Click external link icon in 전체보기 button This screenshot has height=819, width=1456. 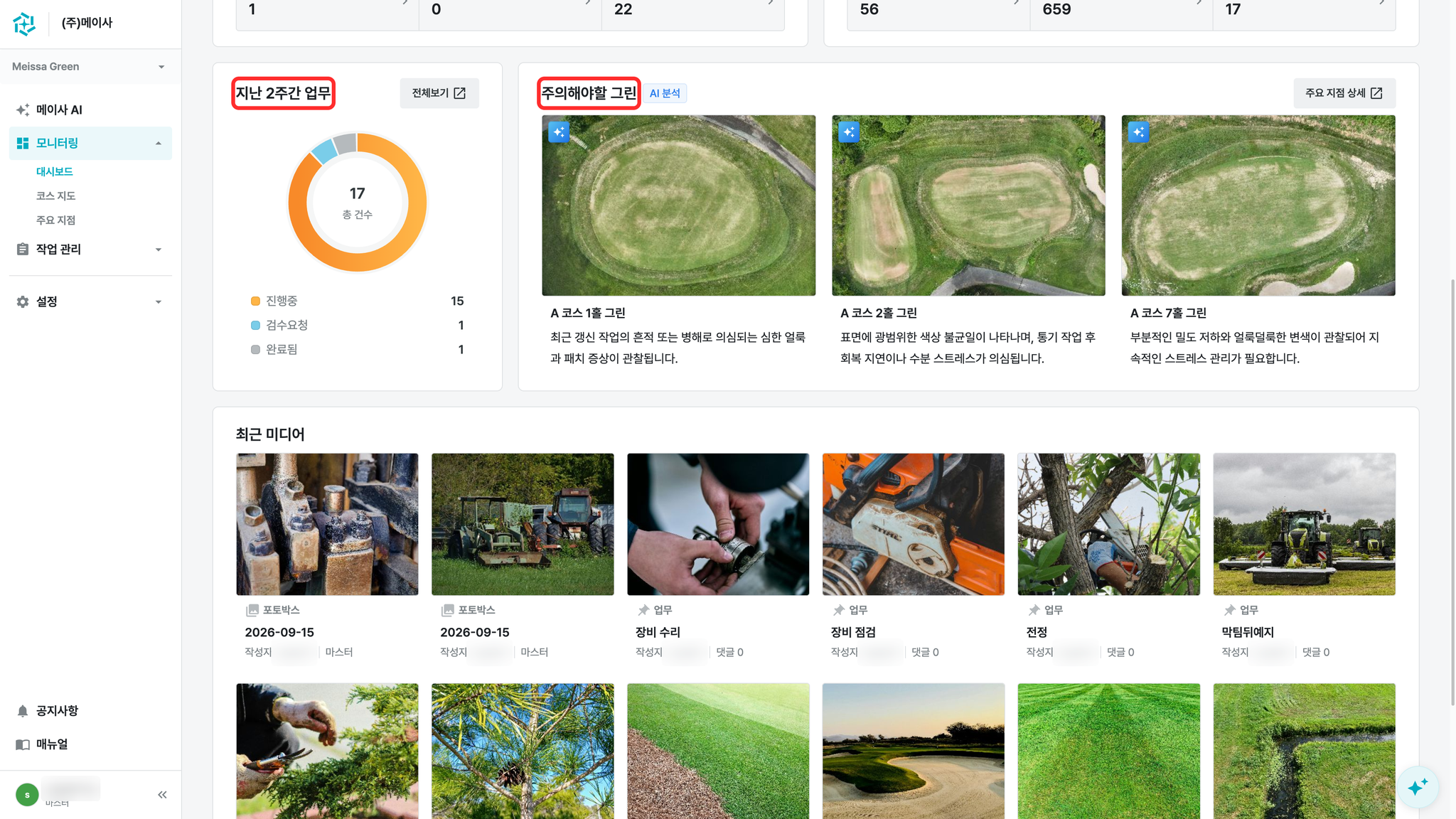click(460, 93)
